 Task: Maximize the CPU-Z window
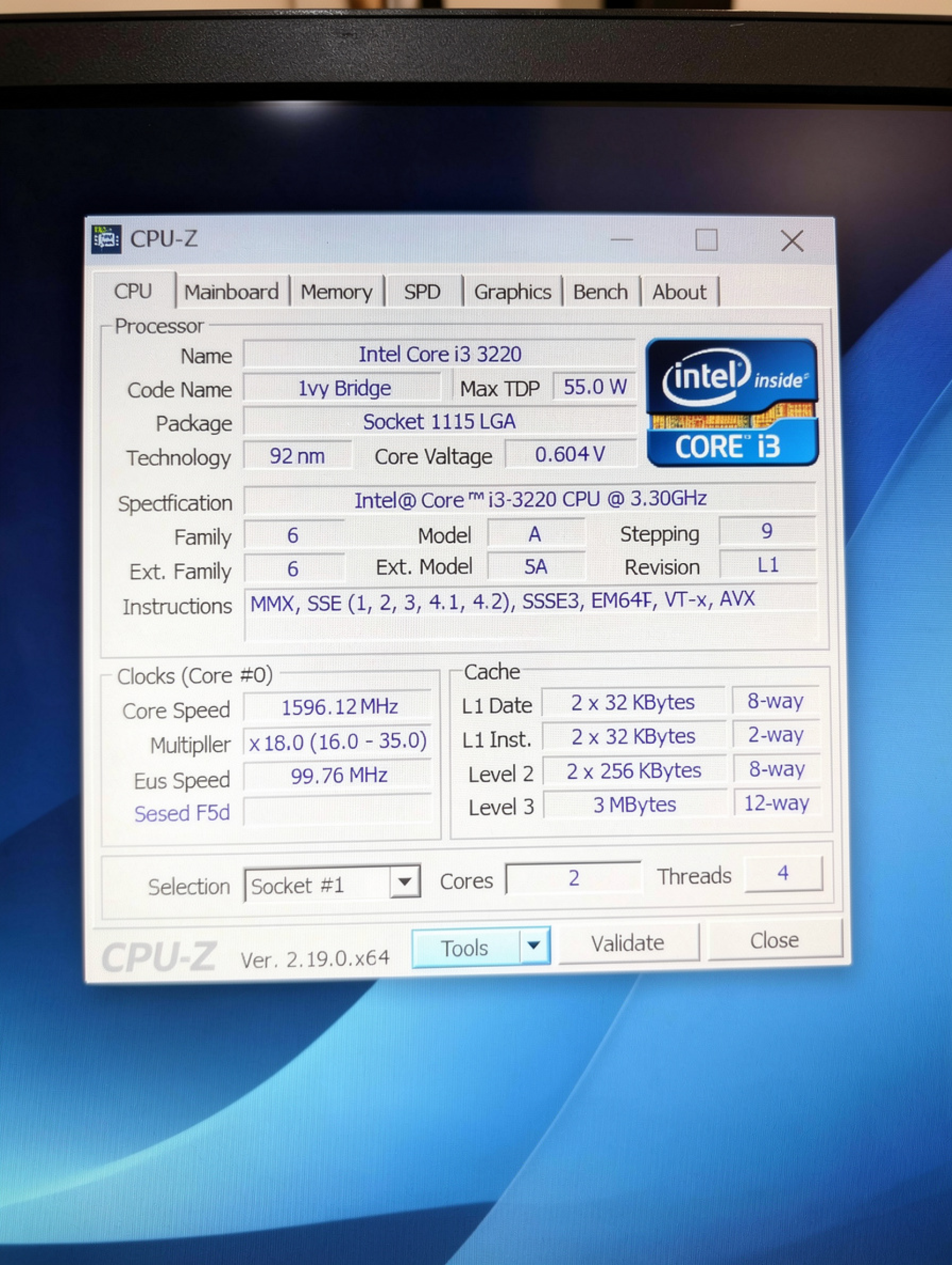[x=706, y=240]
